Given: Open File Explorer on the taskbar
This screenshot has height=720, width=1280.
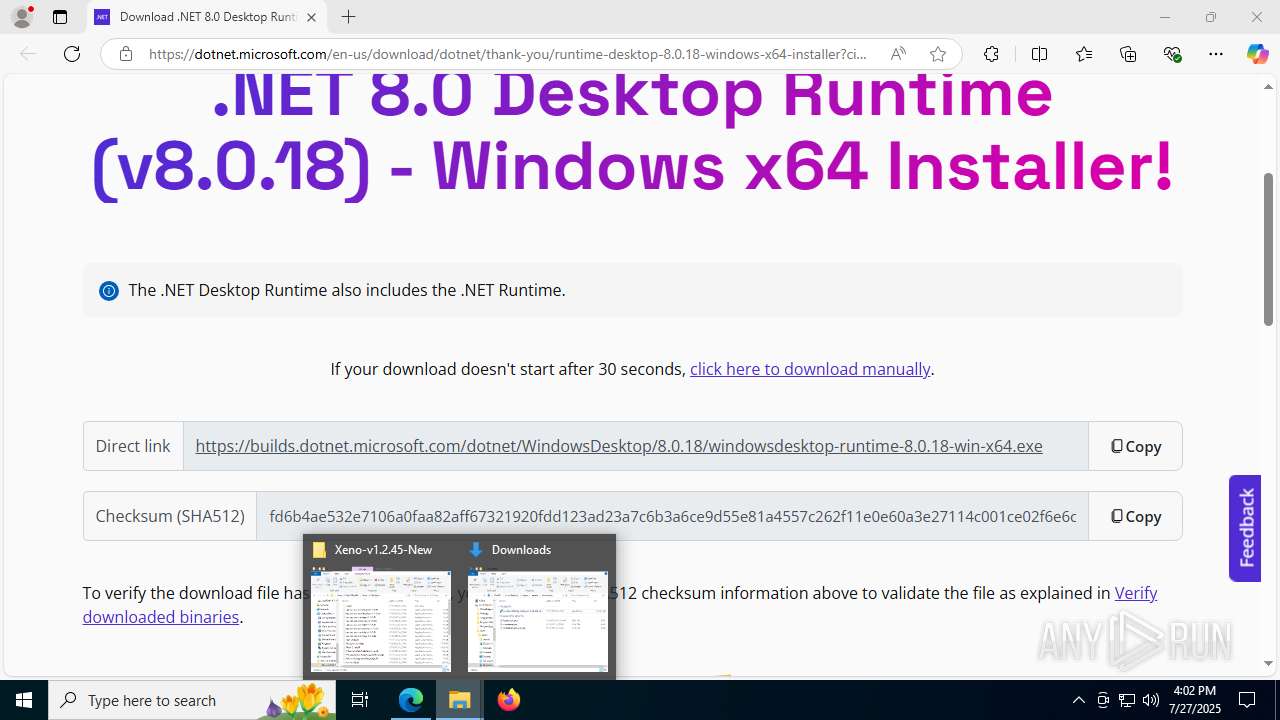Looking at the screenshot, I should pyautogui.click(x=459, y=700).
